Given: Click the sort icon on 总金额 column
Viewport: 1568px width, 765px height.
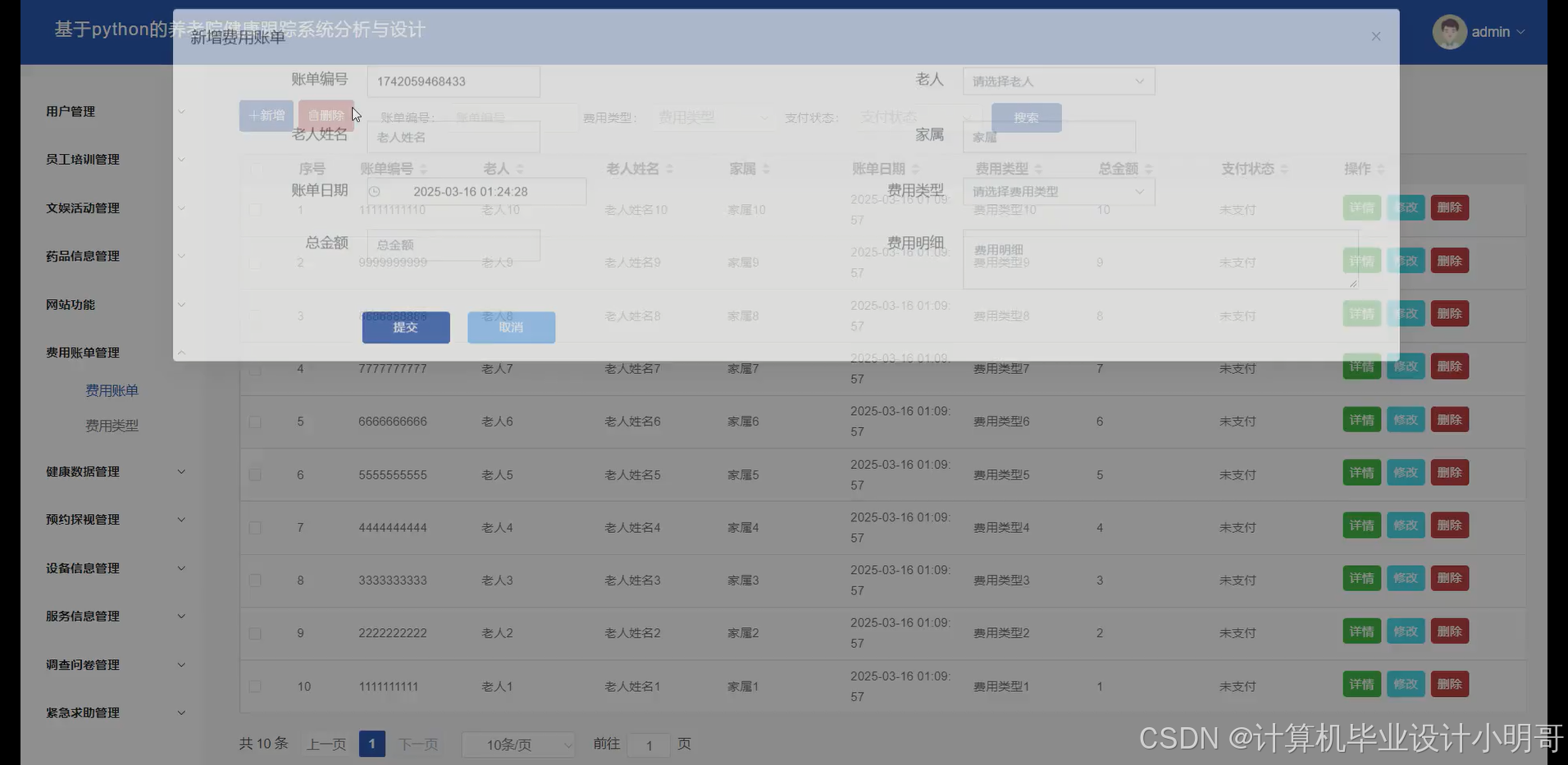Looking at the screenshot, I should pyautogui.click(x=1148, y=169).
